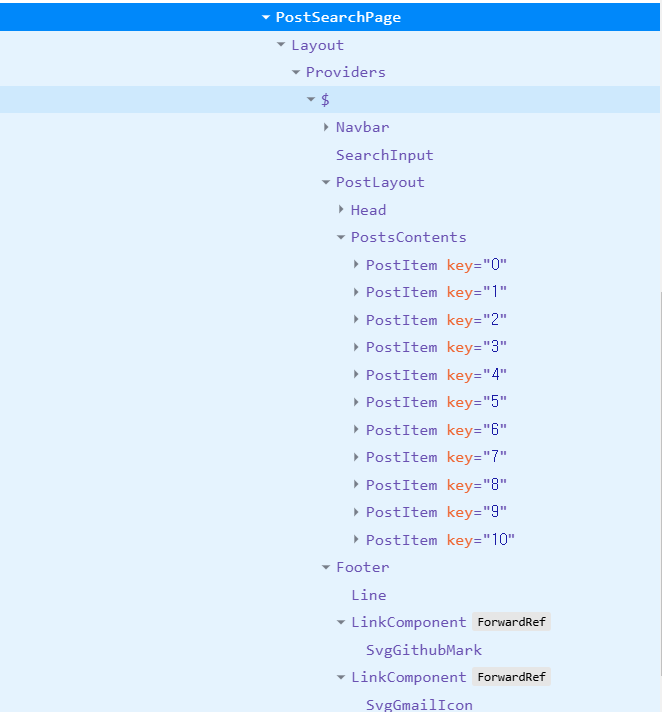Select PostItem with key "0"
This screenshot has width=662, height=712.
point(436,265)
